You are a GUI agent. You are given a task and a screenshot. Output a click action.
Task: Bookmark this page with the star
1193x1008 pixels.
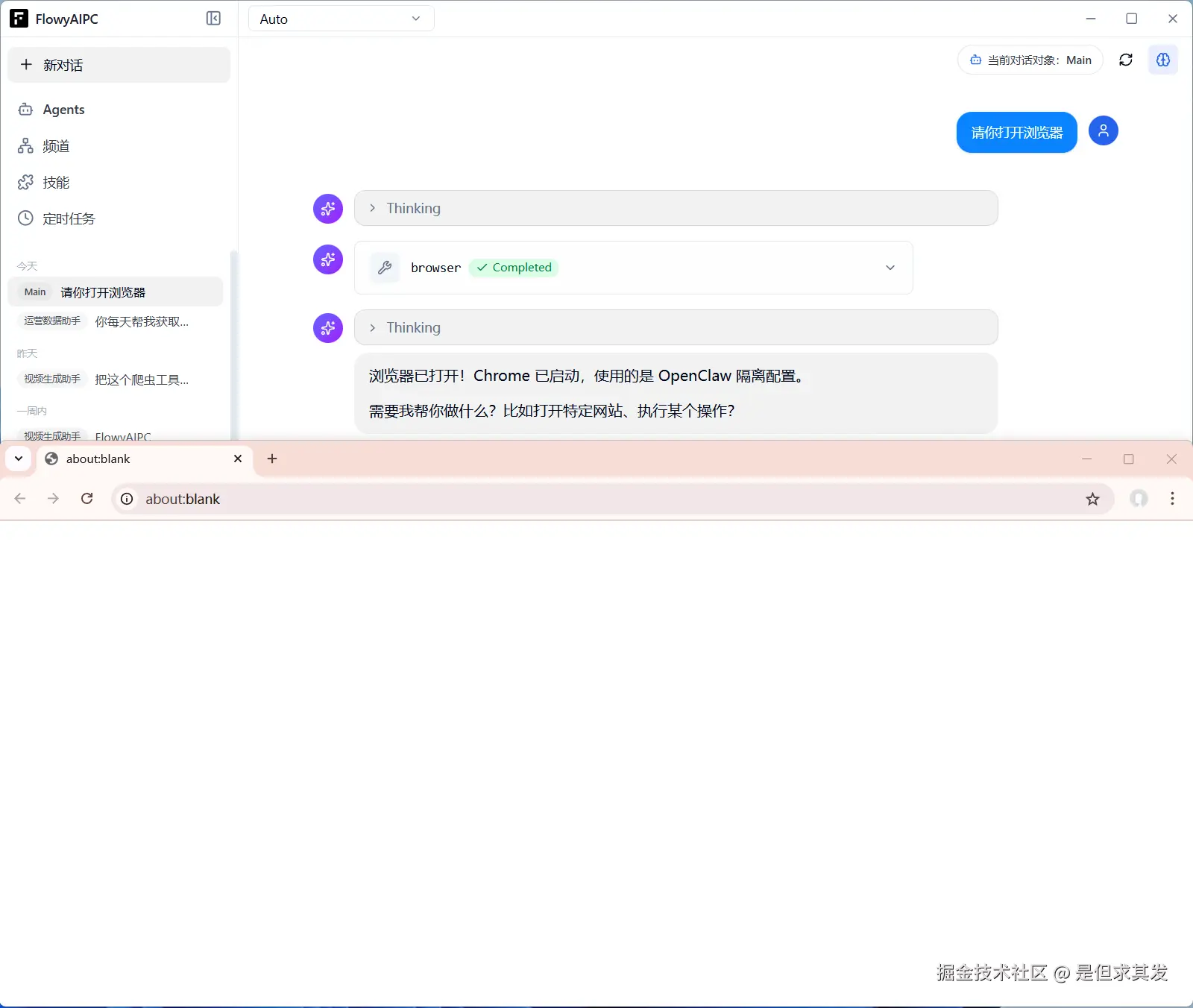tap(1092, 499)
